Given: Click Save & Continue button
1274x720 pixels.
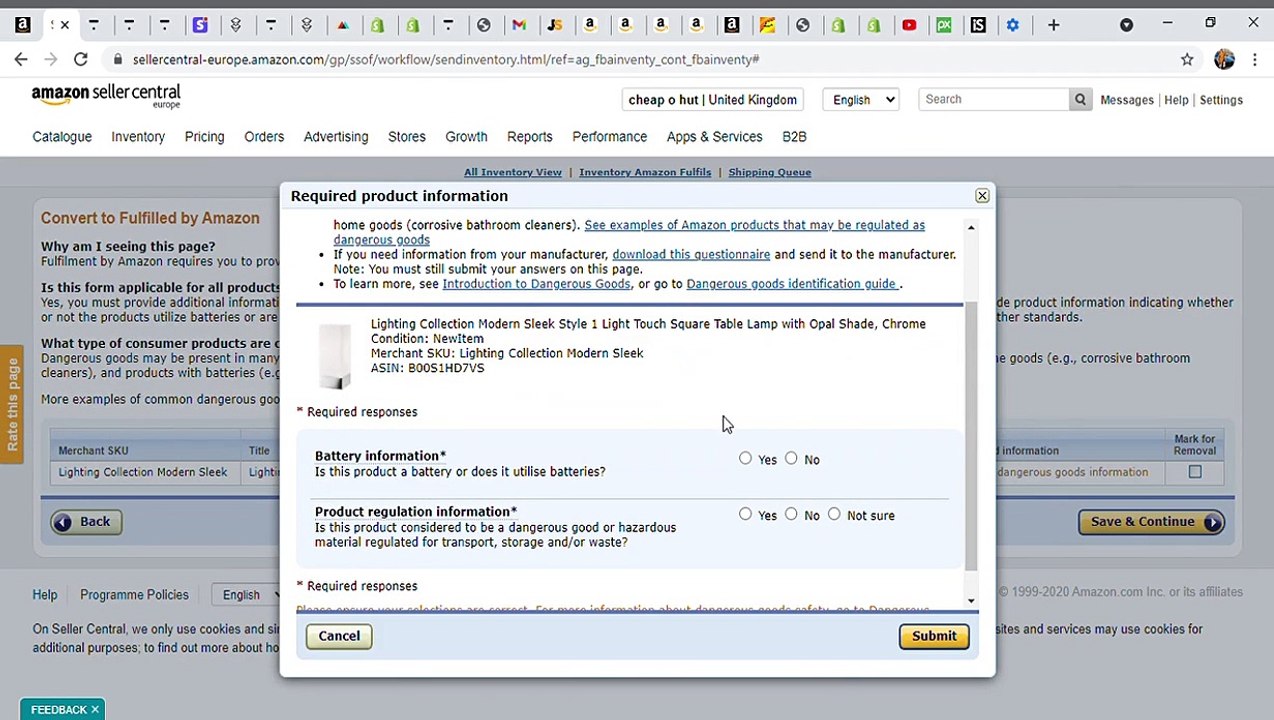Looking at the screenshot, I should tap(1151, 522).
